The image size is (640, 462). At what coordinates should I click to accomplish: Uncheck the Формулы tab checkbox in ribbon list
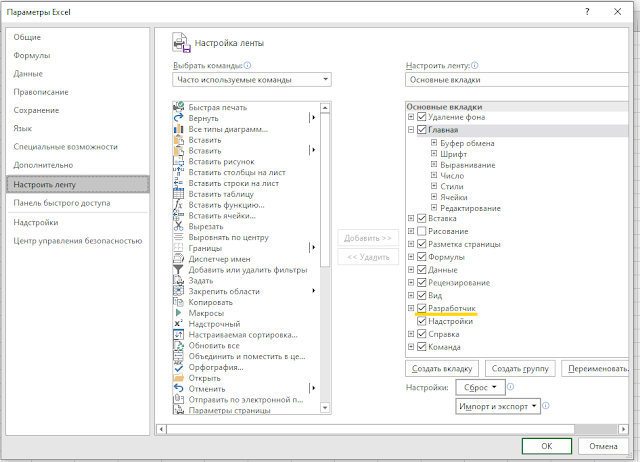coord(422,257)
